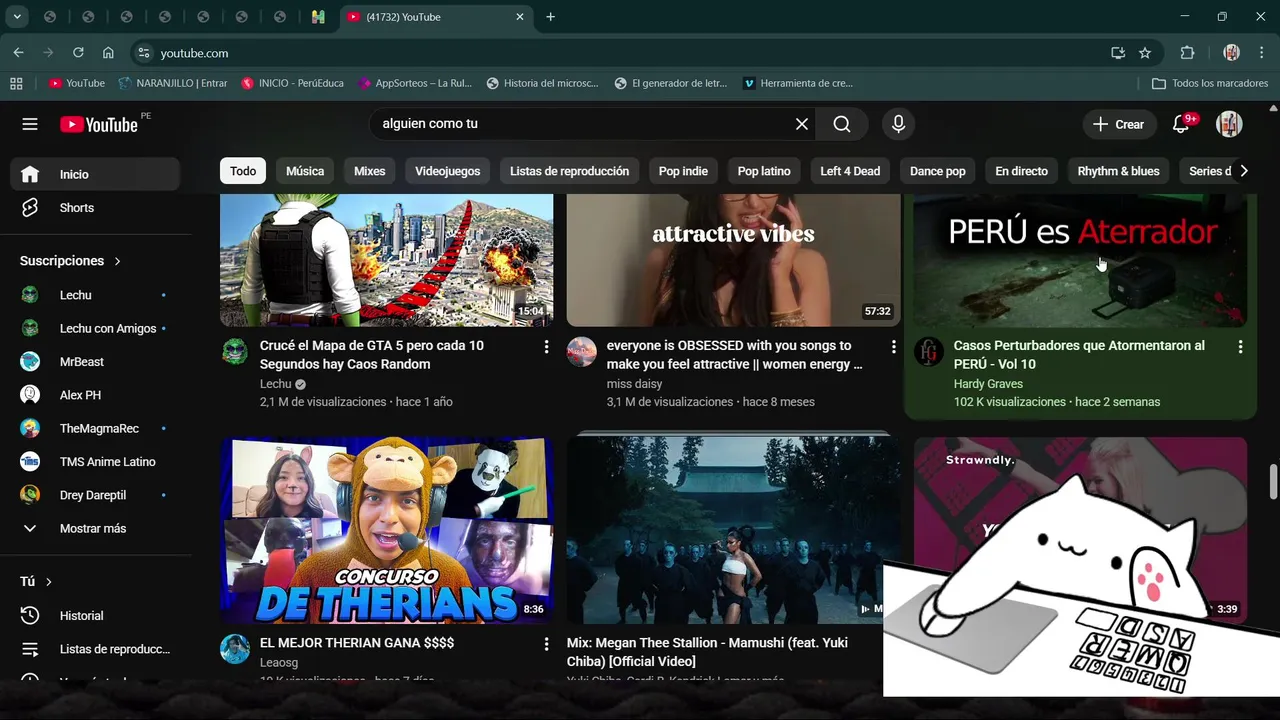Select the Pop latino chip

764,171
